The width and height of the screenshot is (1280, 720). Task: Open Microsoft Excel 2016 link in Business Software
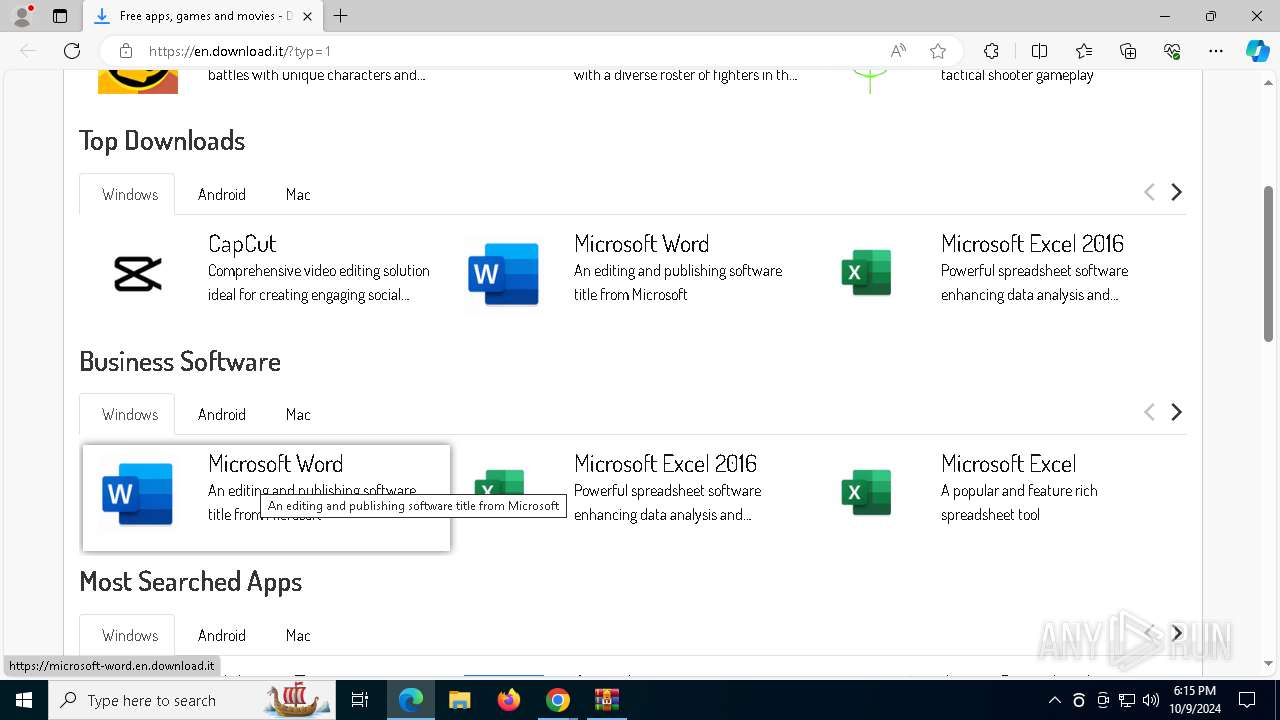pos(665,464)
